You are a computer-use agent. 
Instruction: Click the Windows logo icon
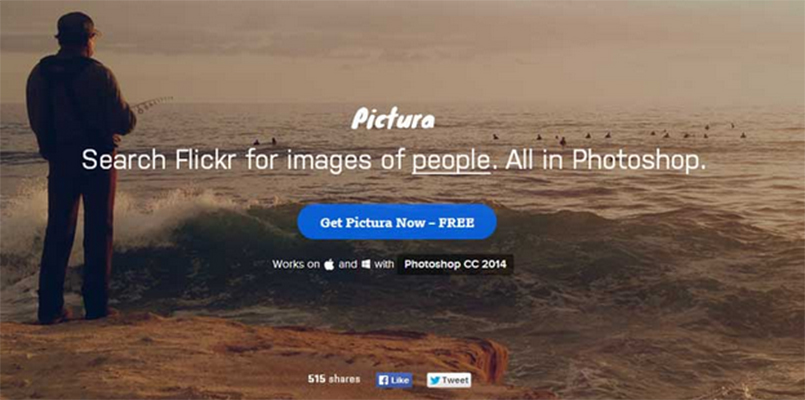point(366,264)
